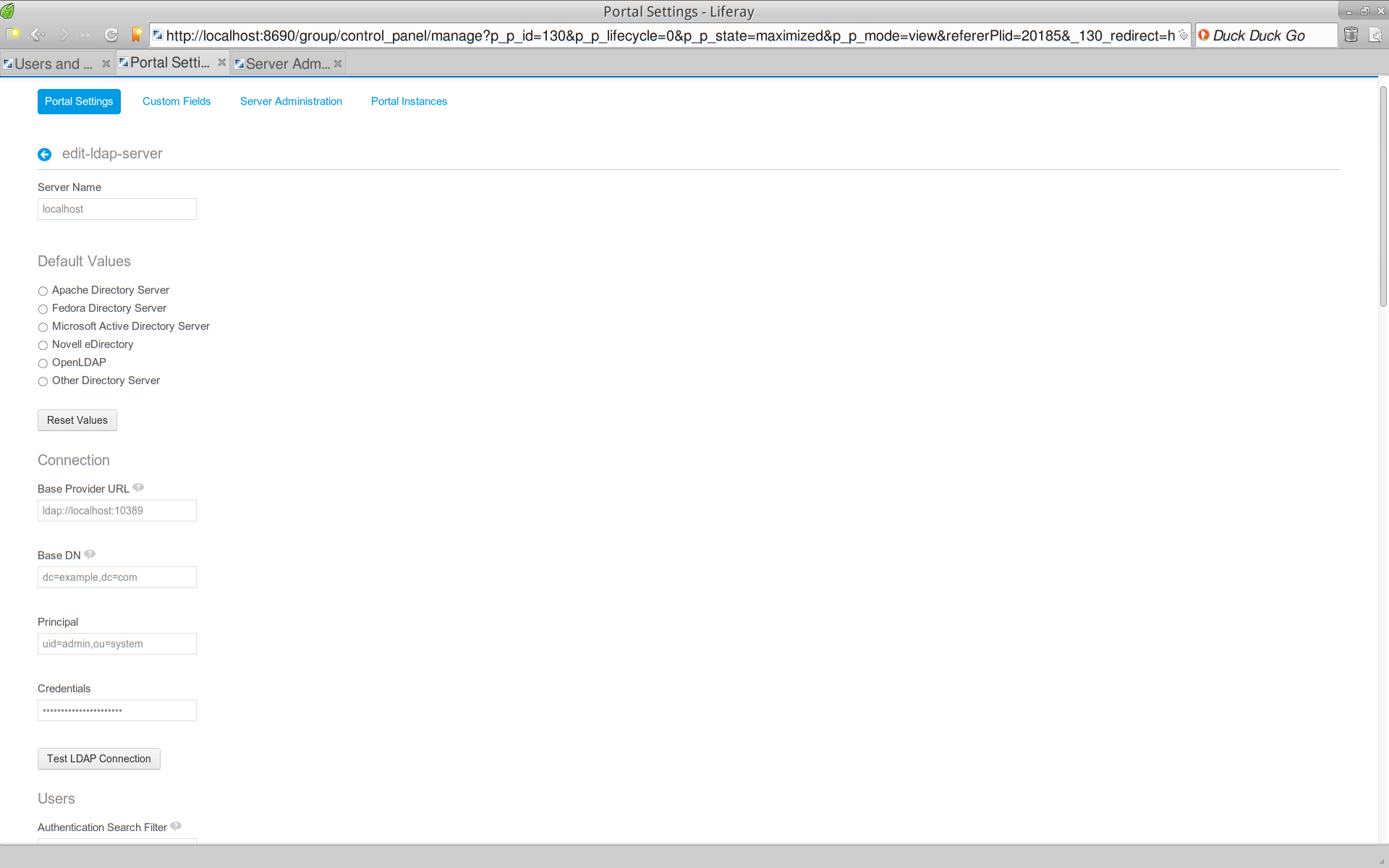Select Apache Directory Server radio button
Screen dimensions: 1389x868
pyautogui.click(x=43, y=291)
